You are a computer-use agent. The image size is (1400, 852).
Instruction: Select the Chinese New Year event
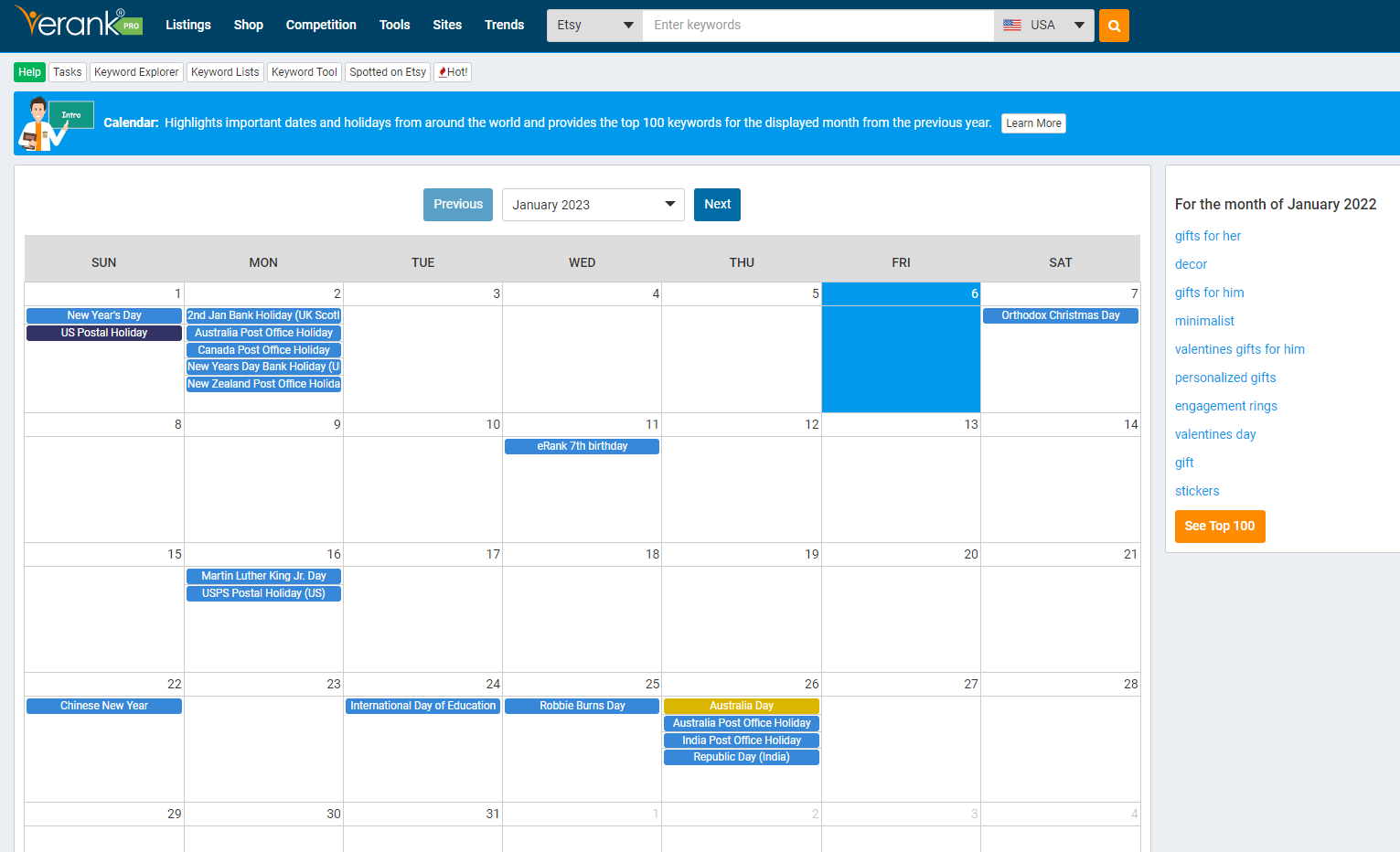tap(104, 706)
